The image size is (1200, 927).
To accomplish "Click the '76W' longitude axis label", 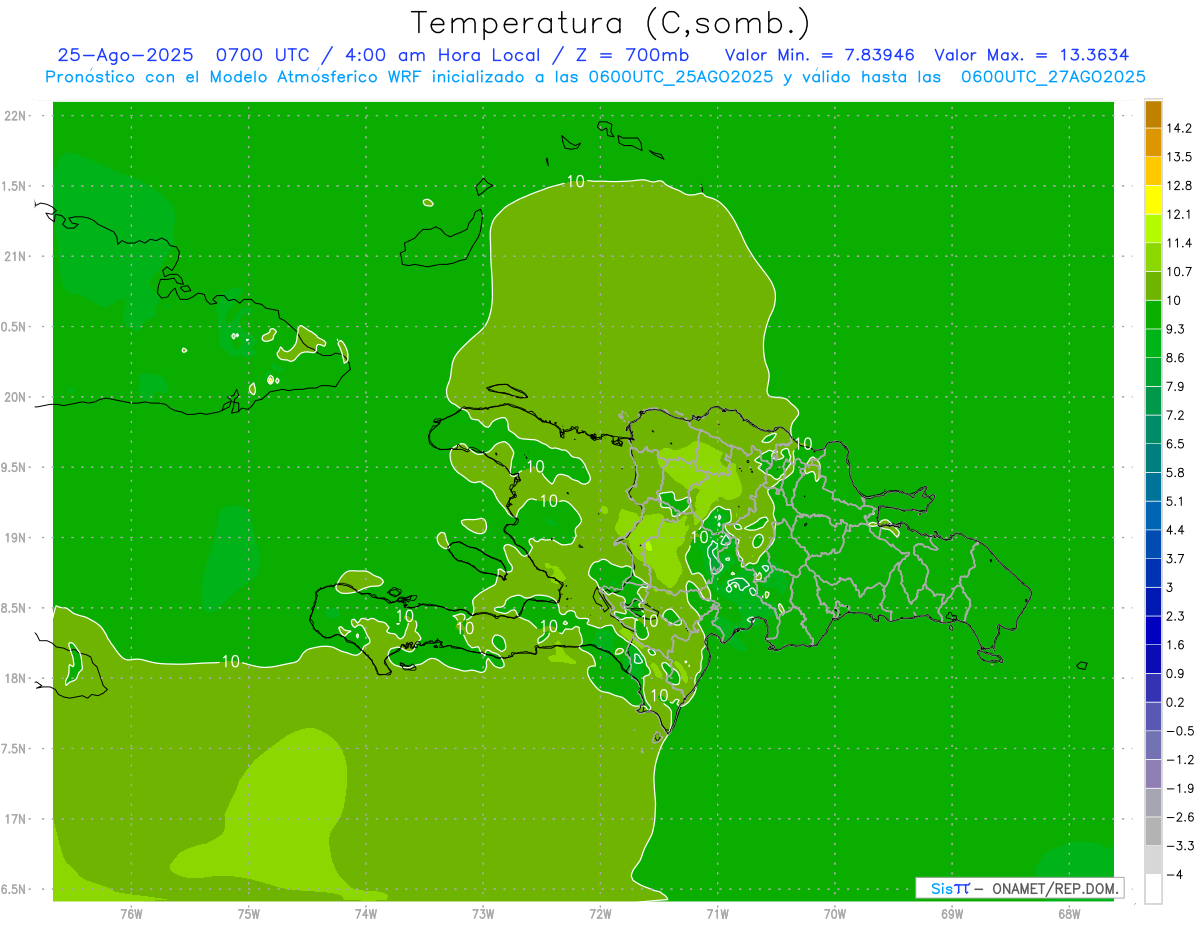I will [131, 914].
